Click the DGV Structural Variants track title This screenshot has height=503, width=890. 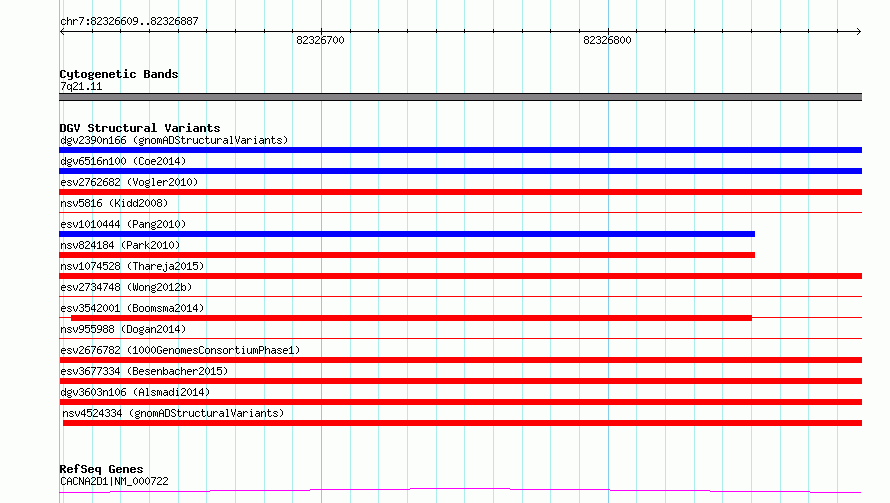pyautogui.click(x=140, y=128)
